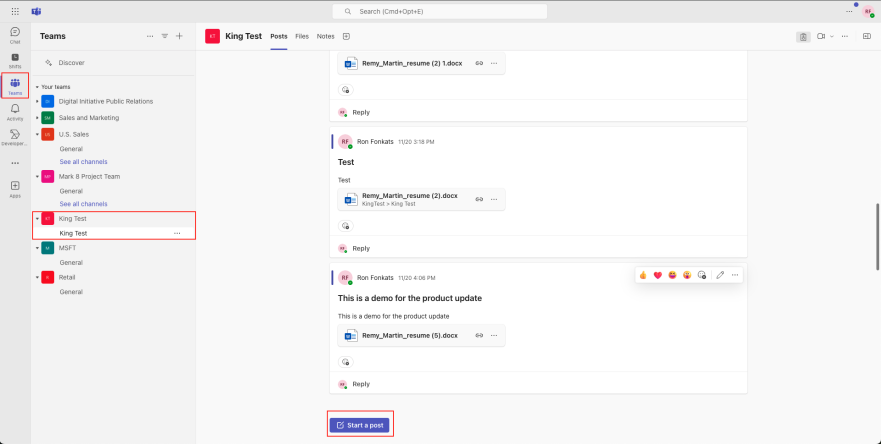Show more apps ellipsis in left rail
881x444 pixels.
pos(15,163)
